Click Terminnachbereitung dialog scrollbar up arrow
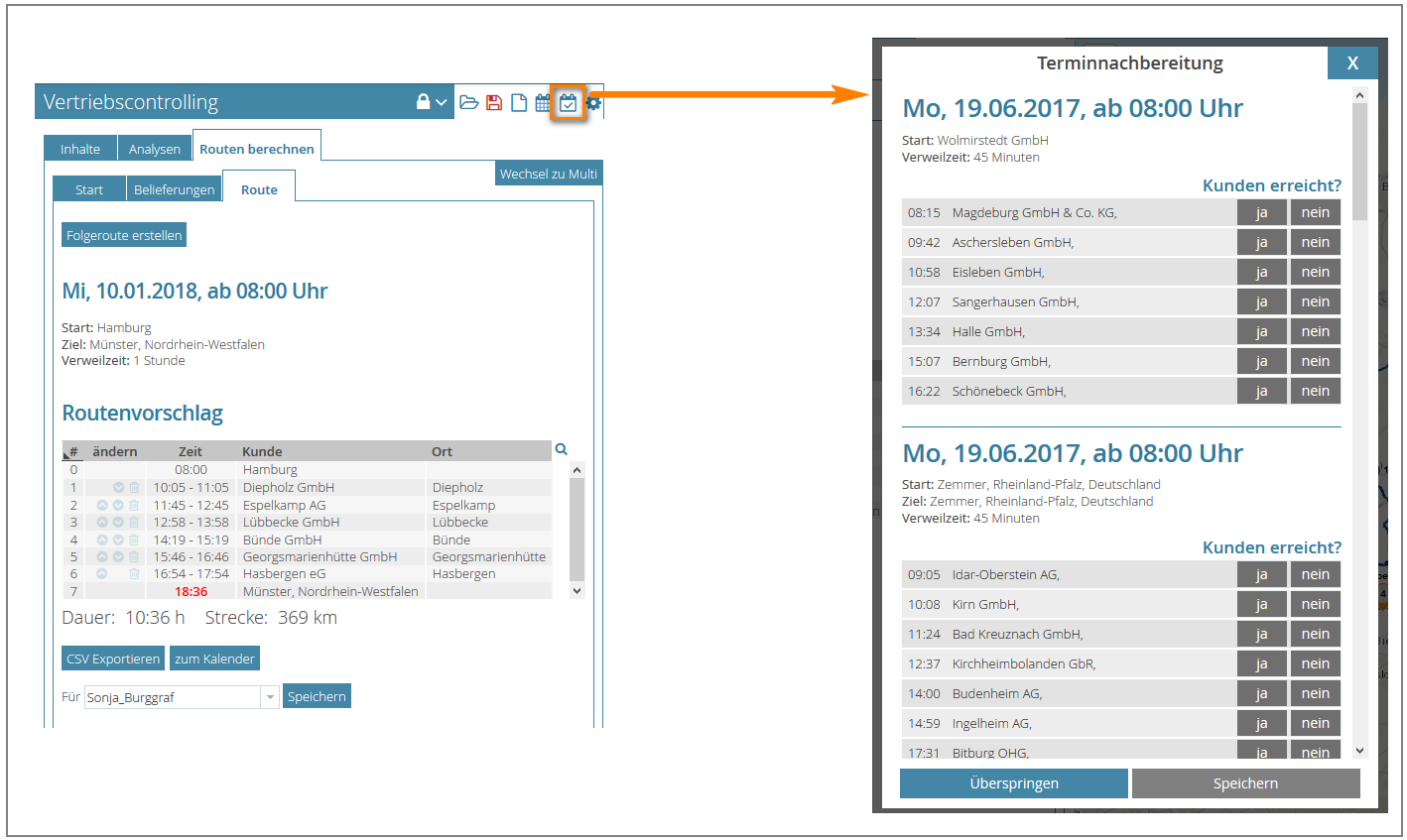1407x840 pixels. [1359, 95]
